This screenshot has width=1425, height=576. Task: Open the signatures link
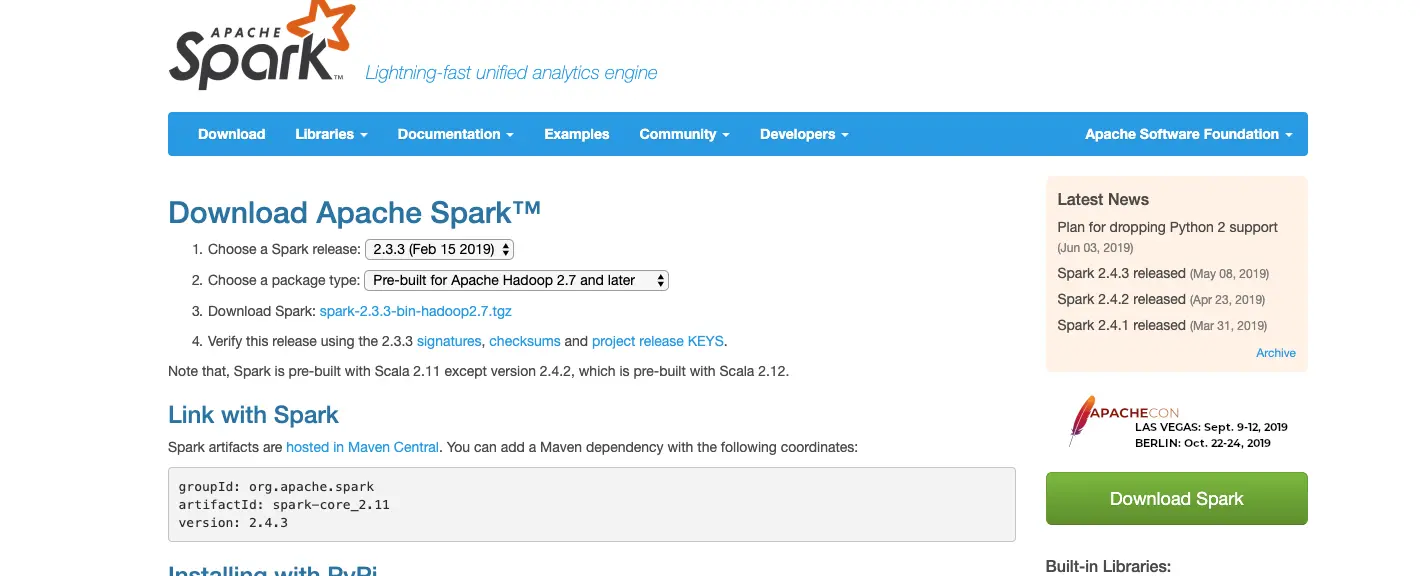click(x=449, y=341)
